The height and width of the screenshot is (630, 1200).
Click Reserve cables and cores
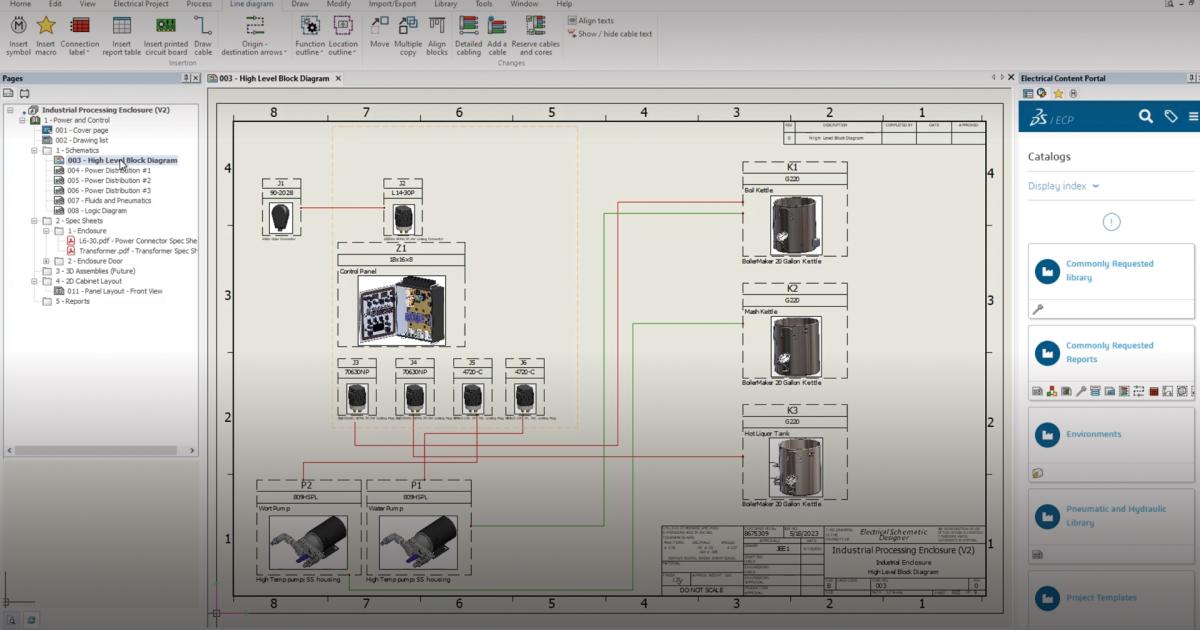click(x=536, y=35)
